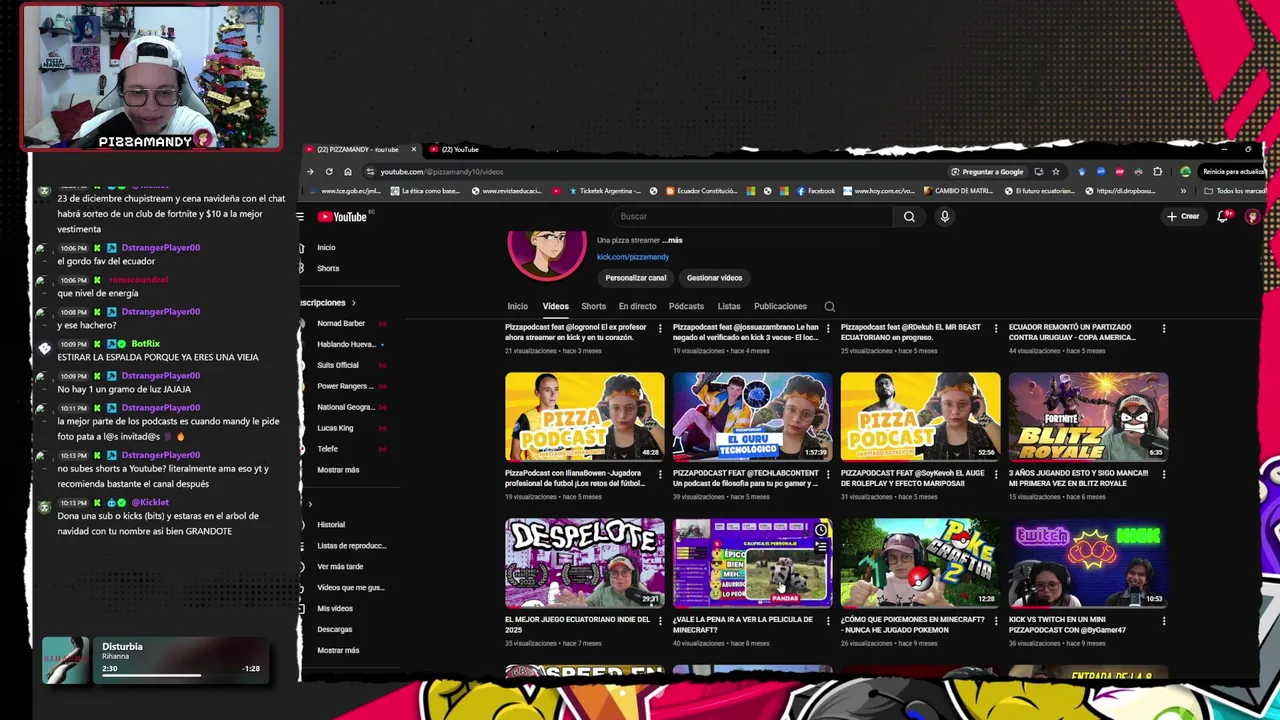Image resolution: width=1280 pixels, height=720 pixels.
Task: Open the Inicio channel tab
Action: click(x=517, y=306)
